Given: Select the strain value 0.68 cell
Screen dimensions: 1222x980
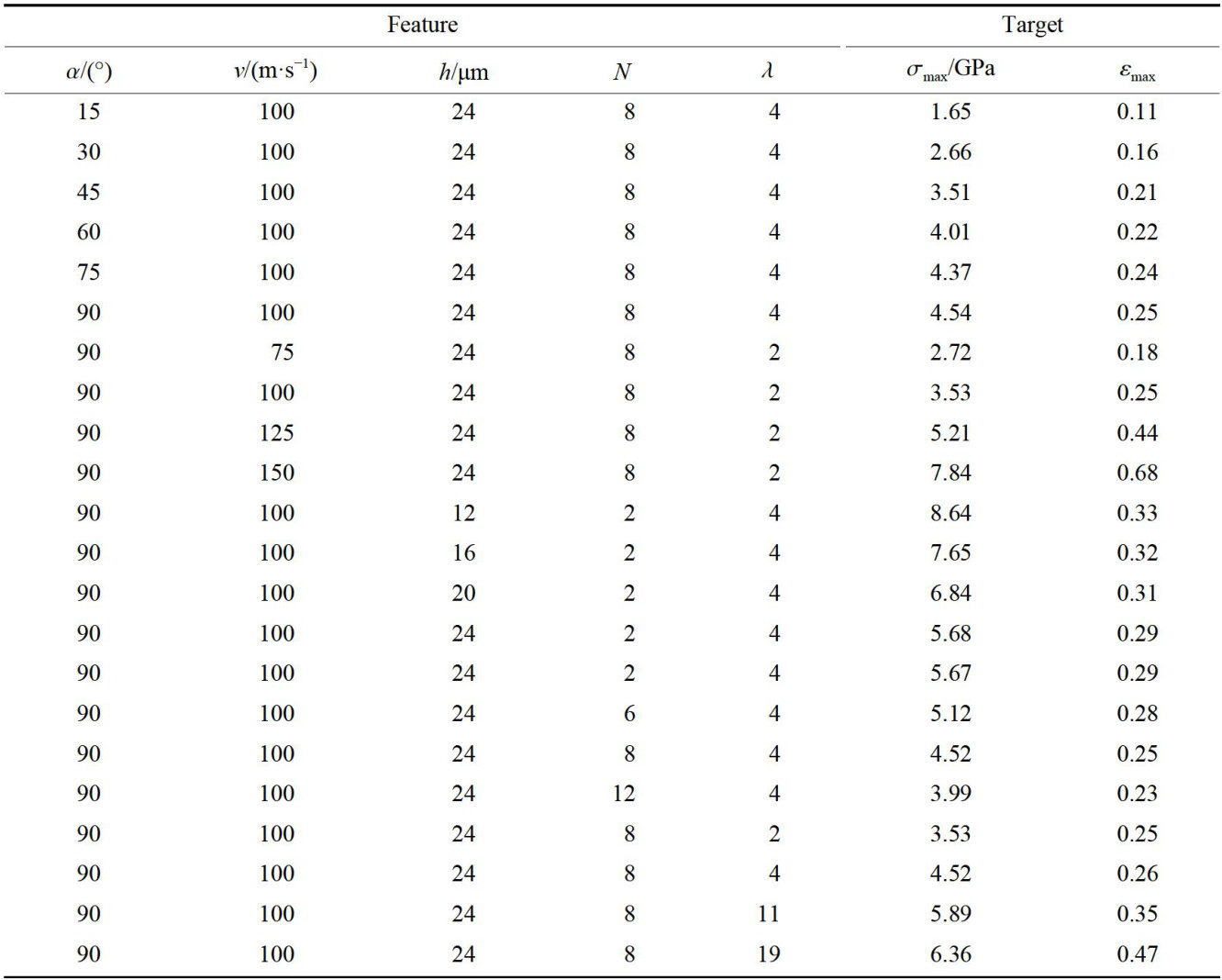Looking at the screenshot, I should pos(1137,473).
